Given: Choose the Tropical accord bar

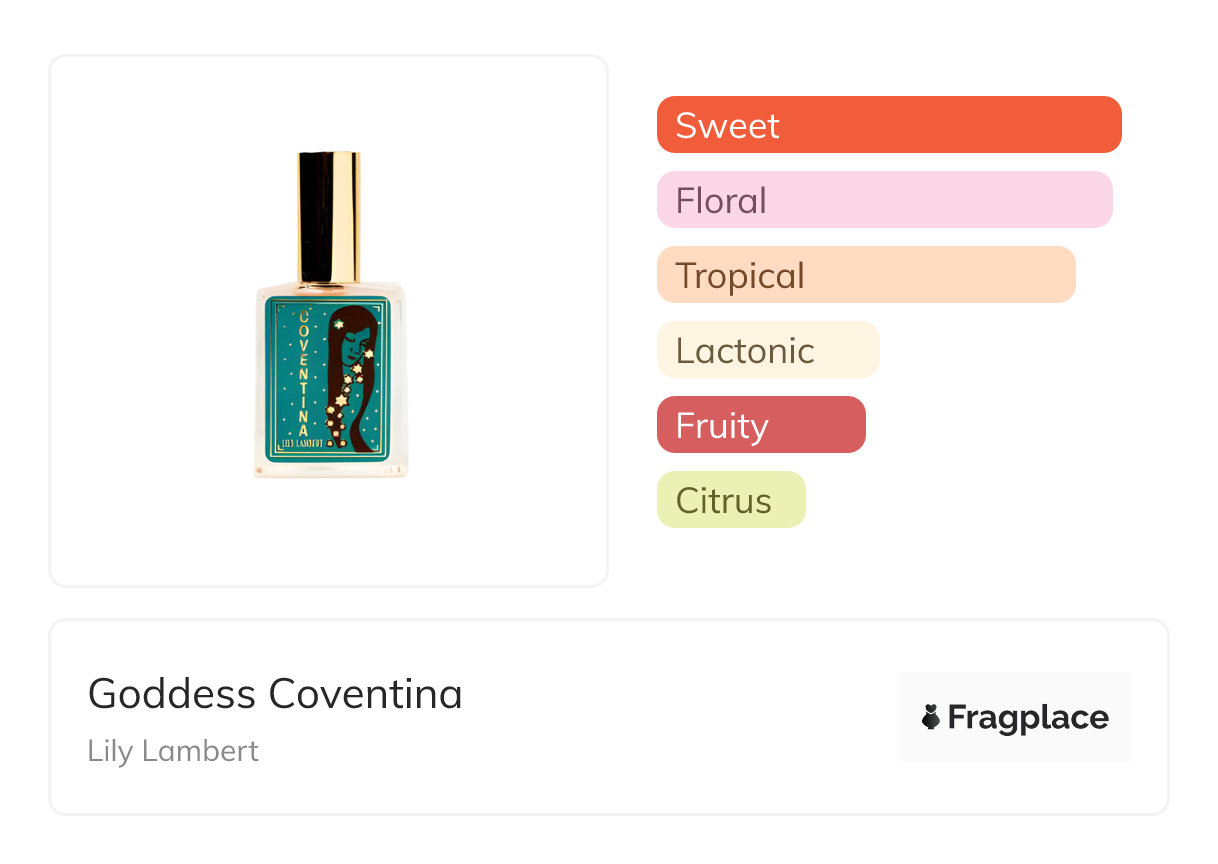Looking at the screenshot, I should 865,275.
